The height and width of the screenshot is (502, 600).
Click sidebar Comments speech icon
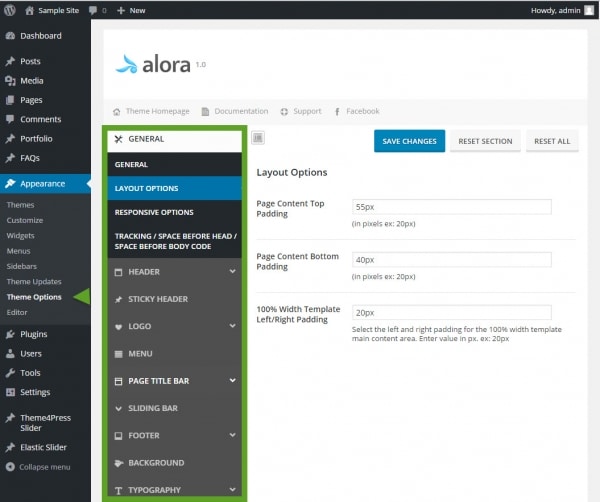[x=10, y=119]
